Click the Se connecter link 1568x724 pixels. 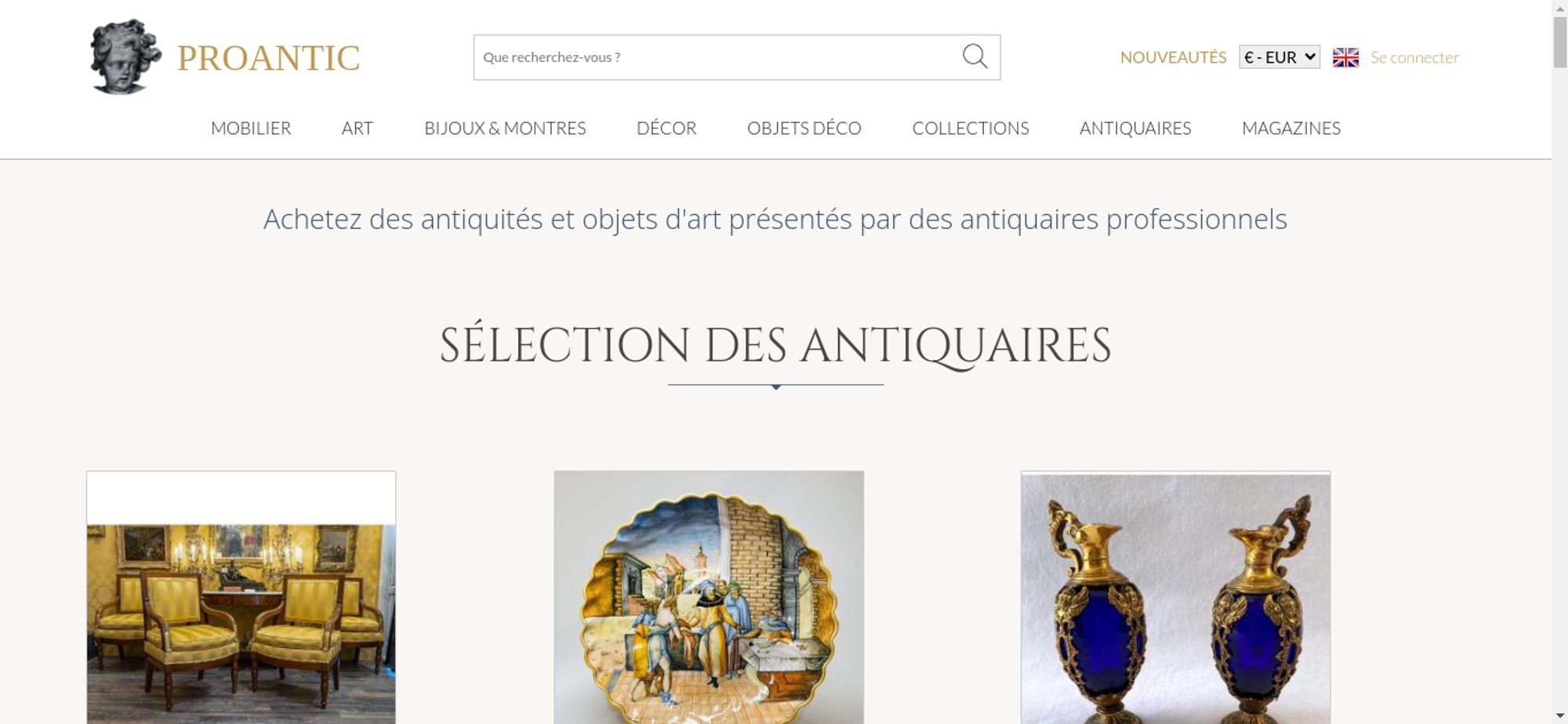point(1414,57)
